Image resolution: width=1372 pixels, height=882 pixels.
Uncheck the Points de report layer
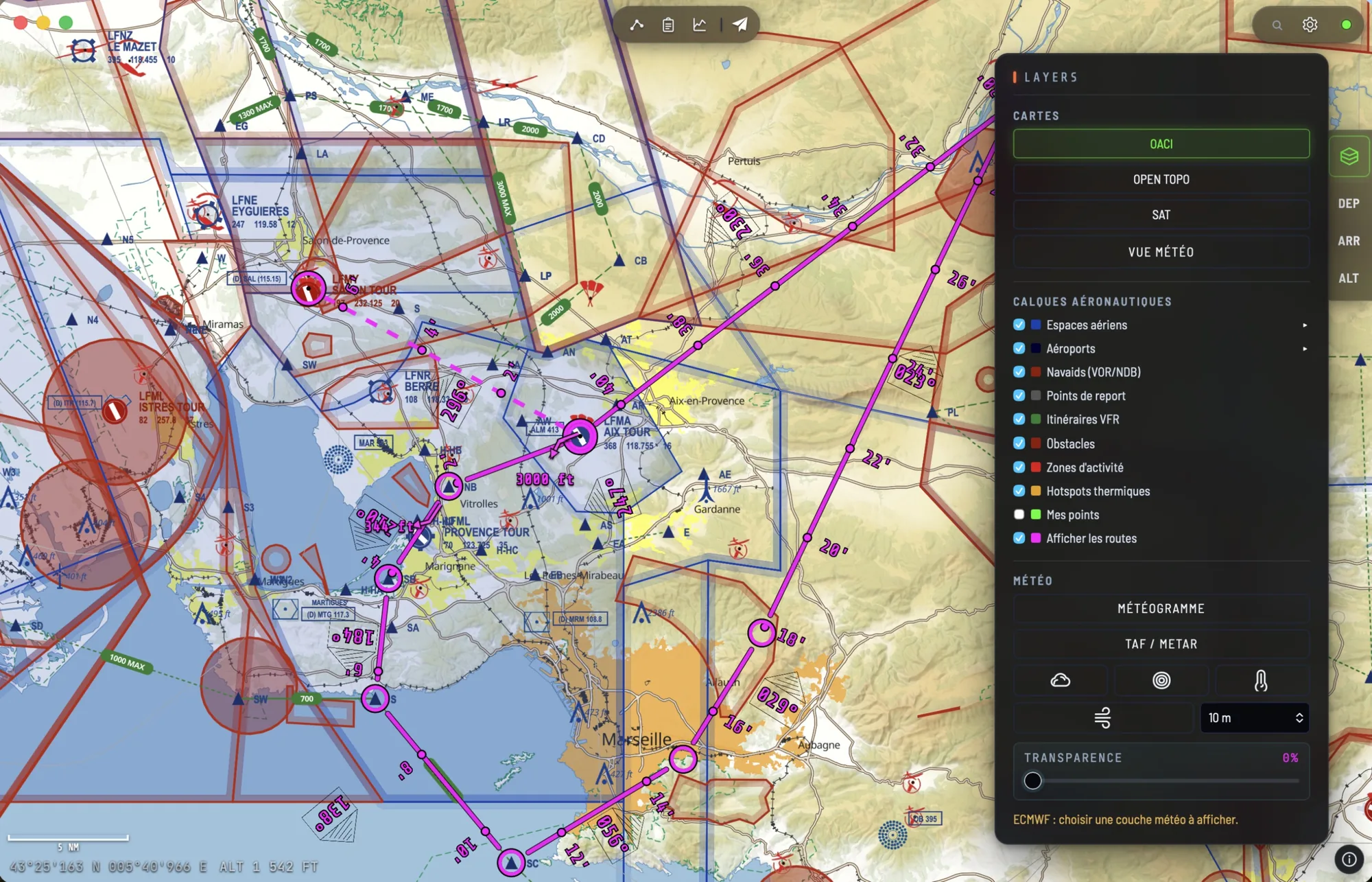click(1019, 395)
